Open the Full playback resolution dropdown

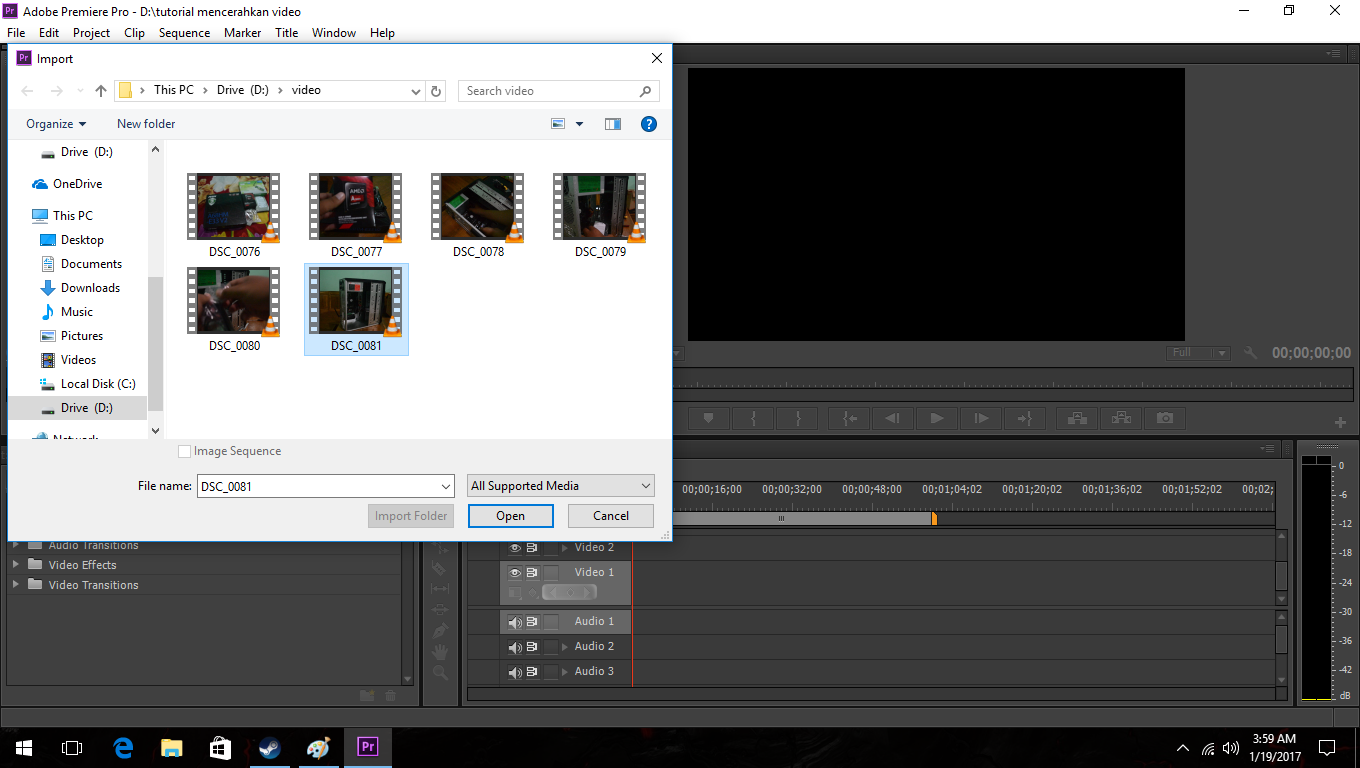1198,353
